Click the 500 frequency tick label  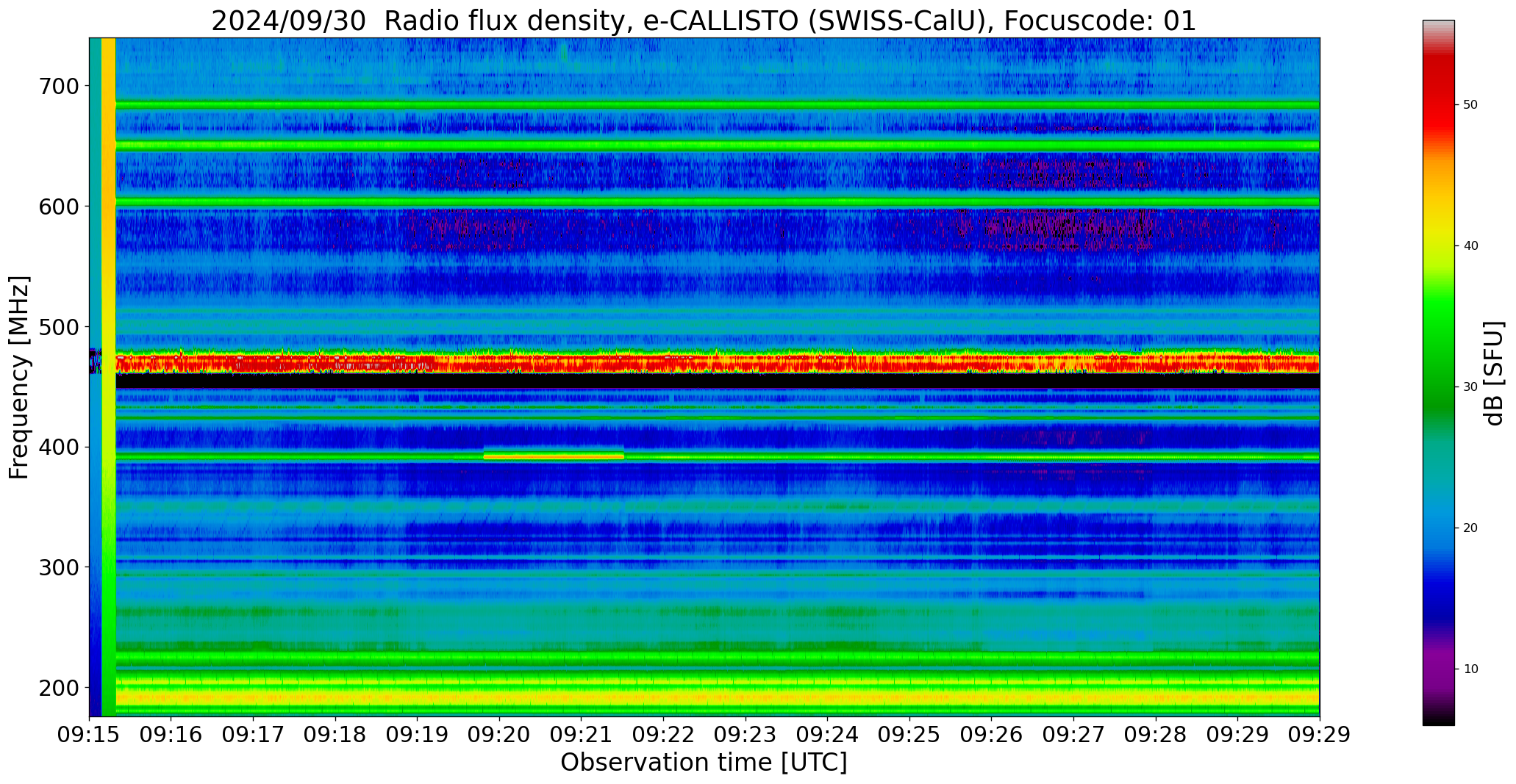click(58, 326)
